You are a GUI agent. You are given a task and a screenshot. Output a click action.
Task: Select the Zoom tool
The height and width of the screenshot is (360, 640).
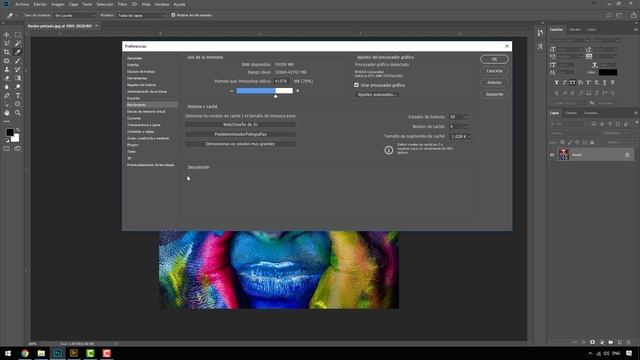coord(18,113)
